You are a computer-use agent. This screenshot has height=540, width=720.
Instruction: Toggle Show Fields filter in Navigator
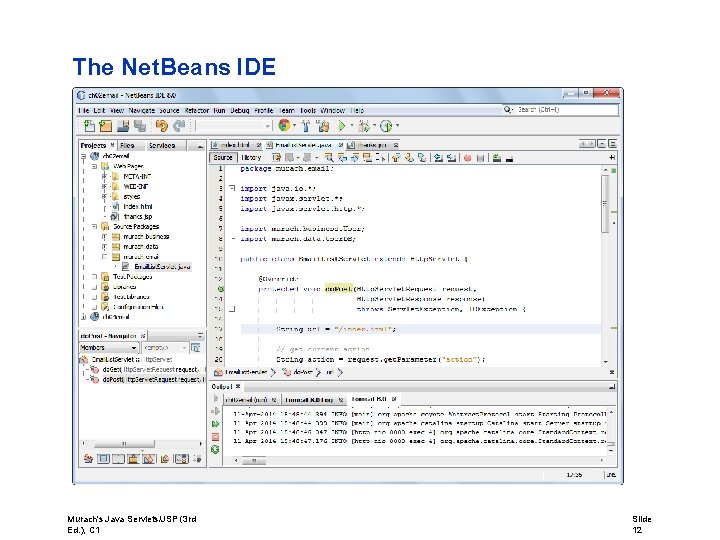click(103, 458)
